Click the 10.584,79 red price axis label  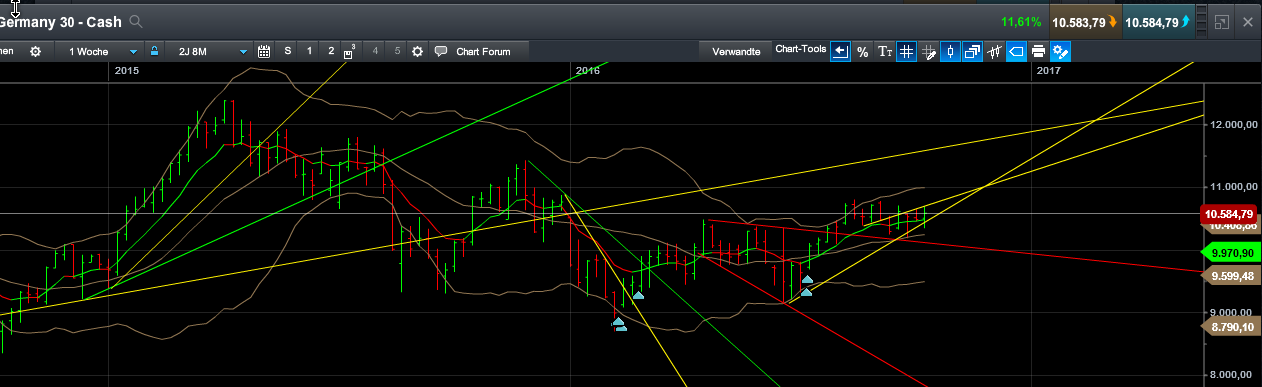[1228, 214]
